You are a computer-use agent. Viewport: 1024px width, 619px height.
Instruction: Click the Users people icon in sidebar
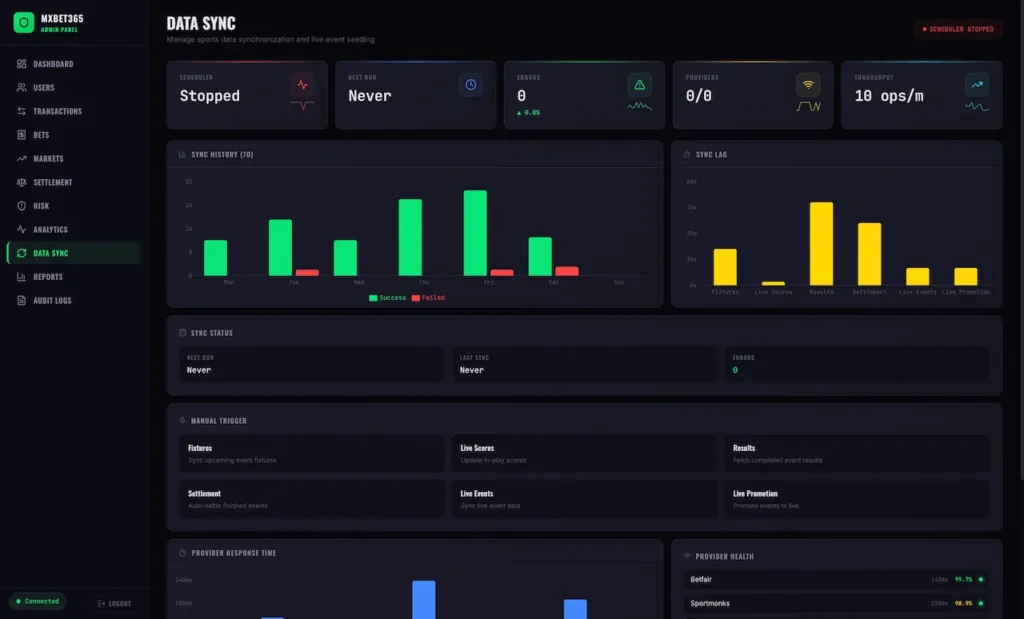[x=22, y=87]
